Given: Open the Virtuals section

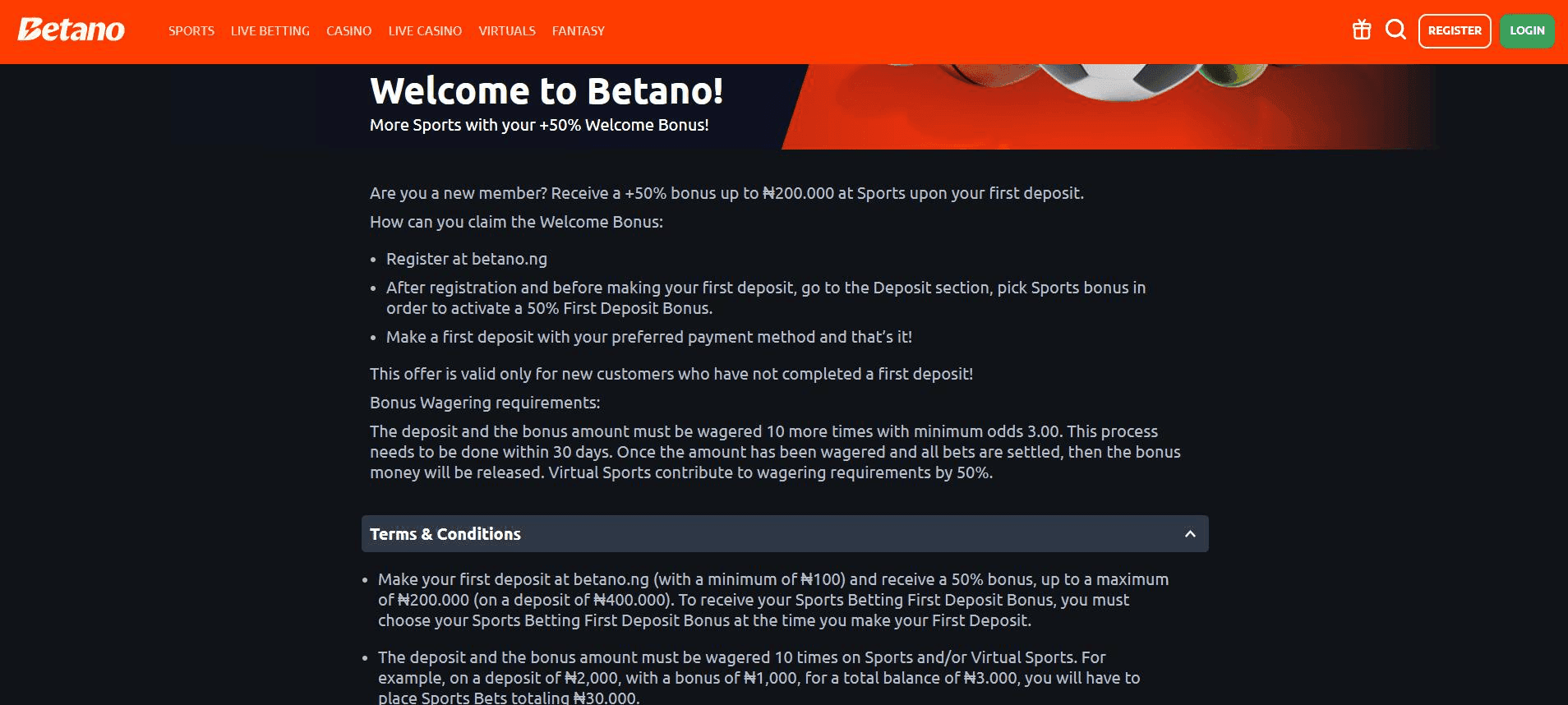Looking at the screenshot, I should 507,31.
